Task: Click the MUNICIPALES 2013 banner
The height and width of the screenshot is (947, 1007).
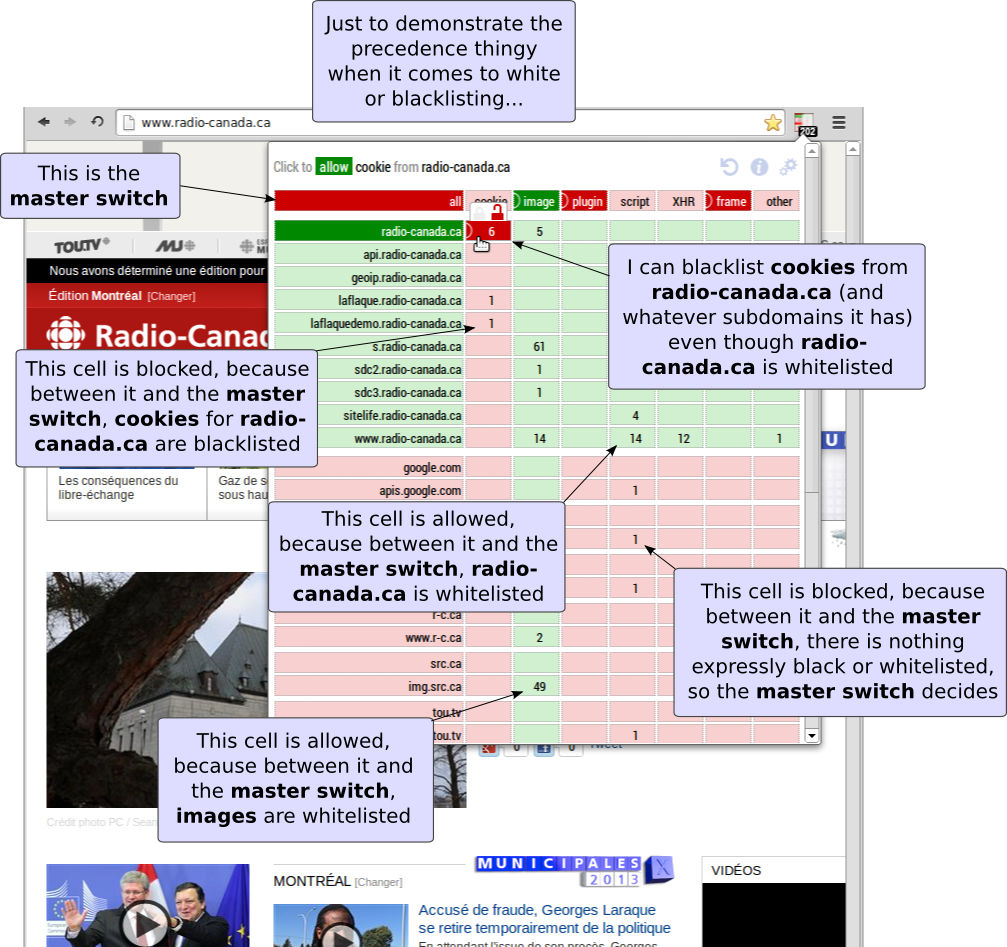Action: click(x=574, y=871)
